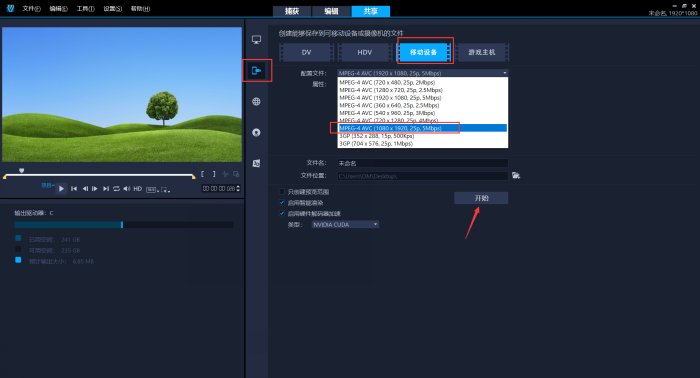Viewport: 700px width, 378px height.
Task: Click the file location path field
Action: 422,176
